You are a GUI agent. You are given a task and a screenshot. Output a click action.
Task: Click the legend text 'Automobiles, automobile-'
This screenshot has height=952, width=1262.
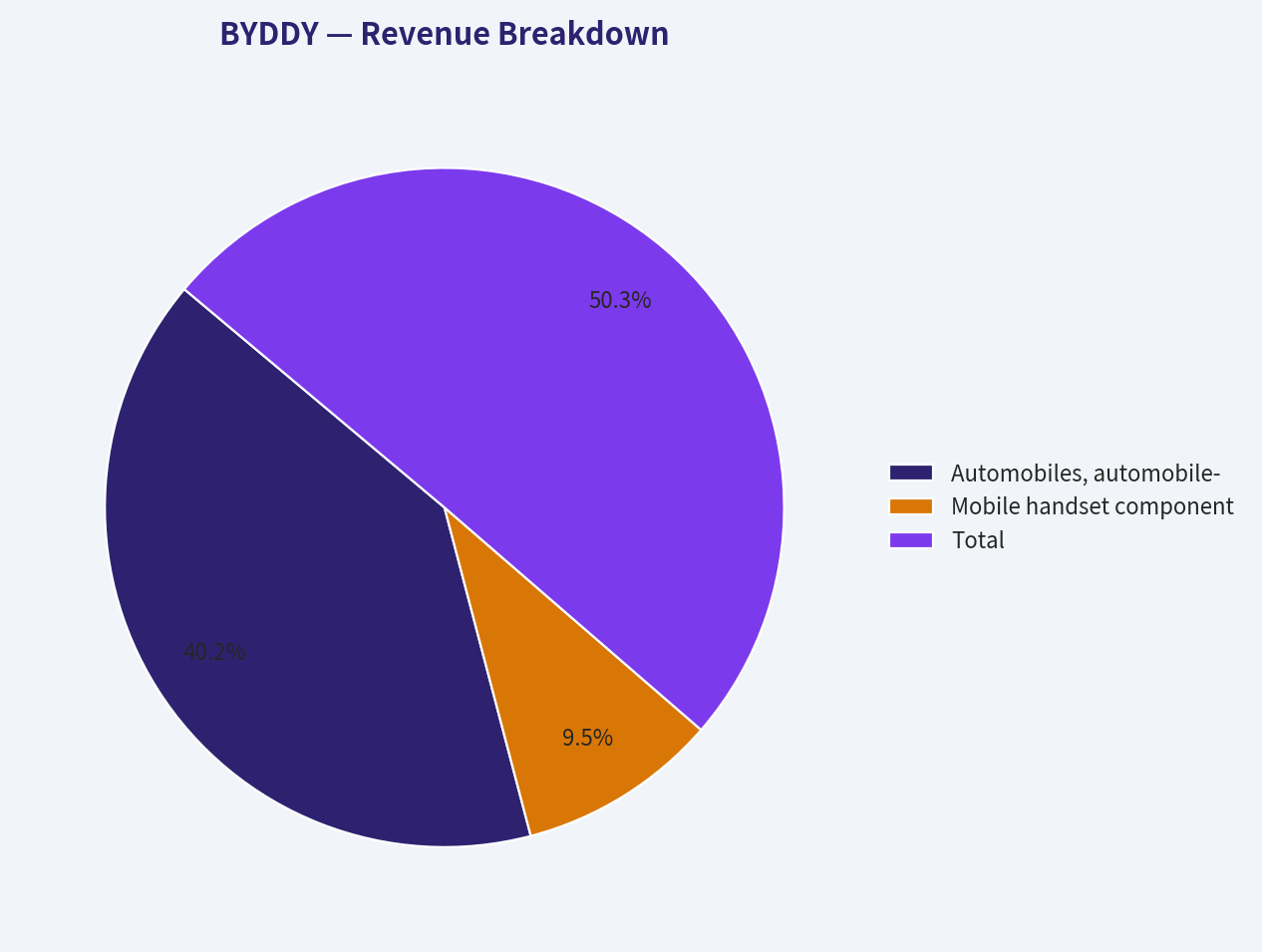pos(1086,473)
